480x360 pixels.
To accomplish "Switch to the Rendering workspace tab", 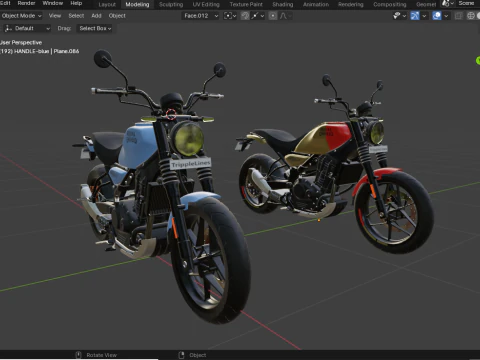I will [351, 4].
